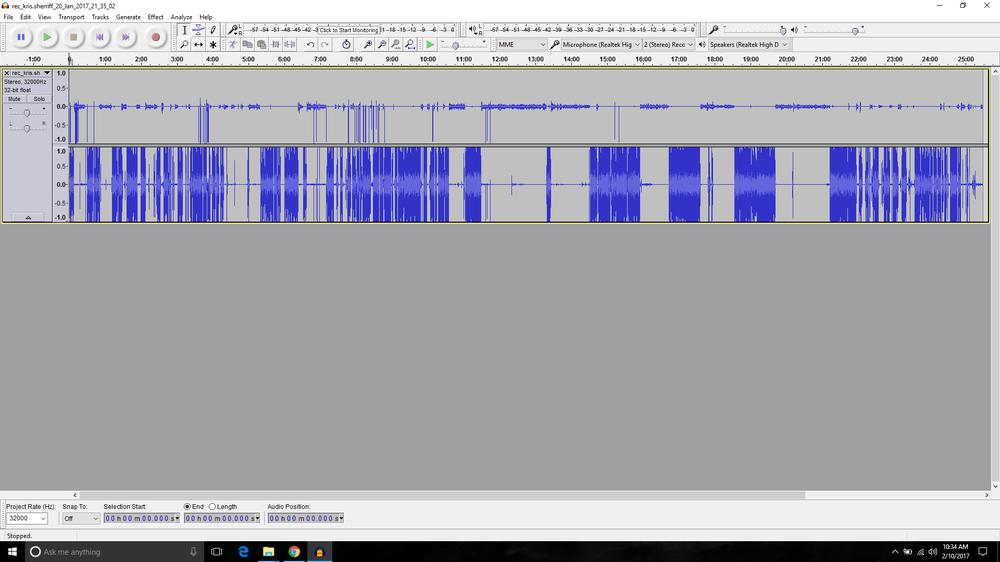Choose the Time Shift tool
Screen dimensions: 1000x562
(x=198, y=45)
